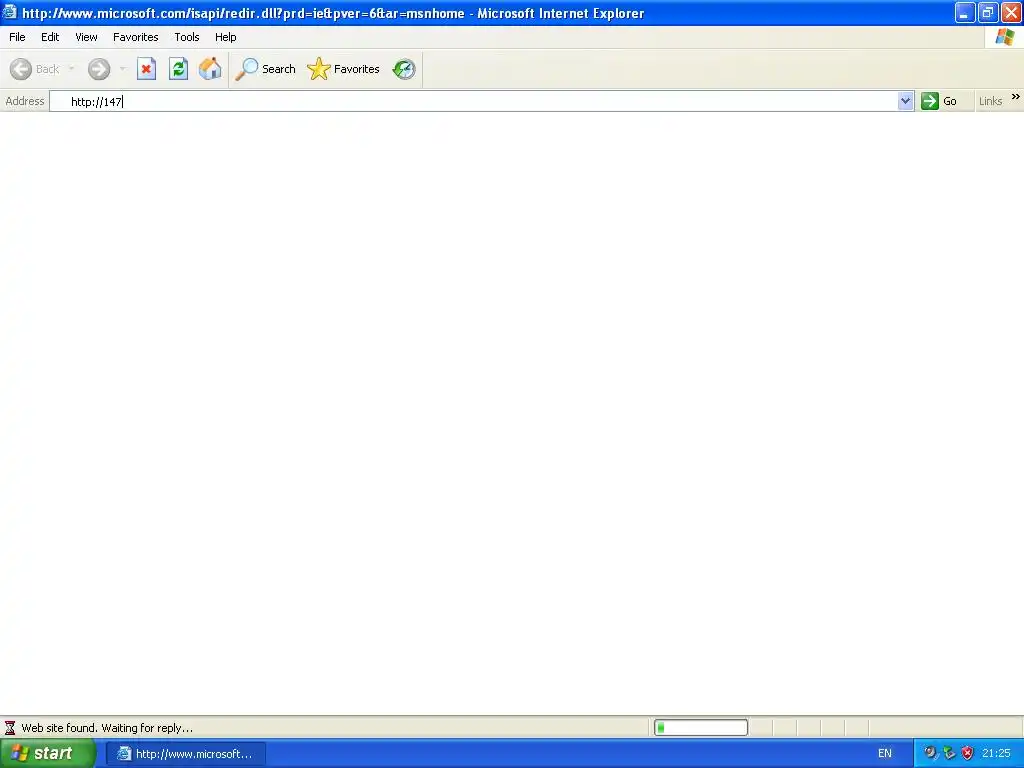Image resolution: width=1024 pixels, height=768 pixels.
Task: Click the first system tray icon
Action: tap(930, 753)
